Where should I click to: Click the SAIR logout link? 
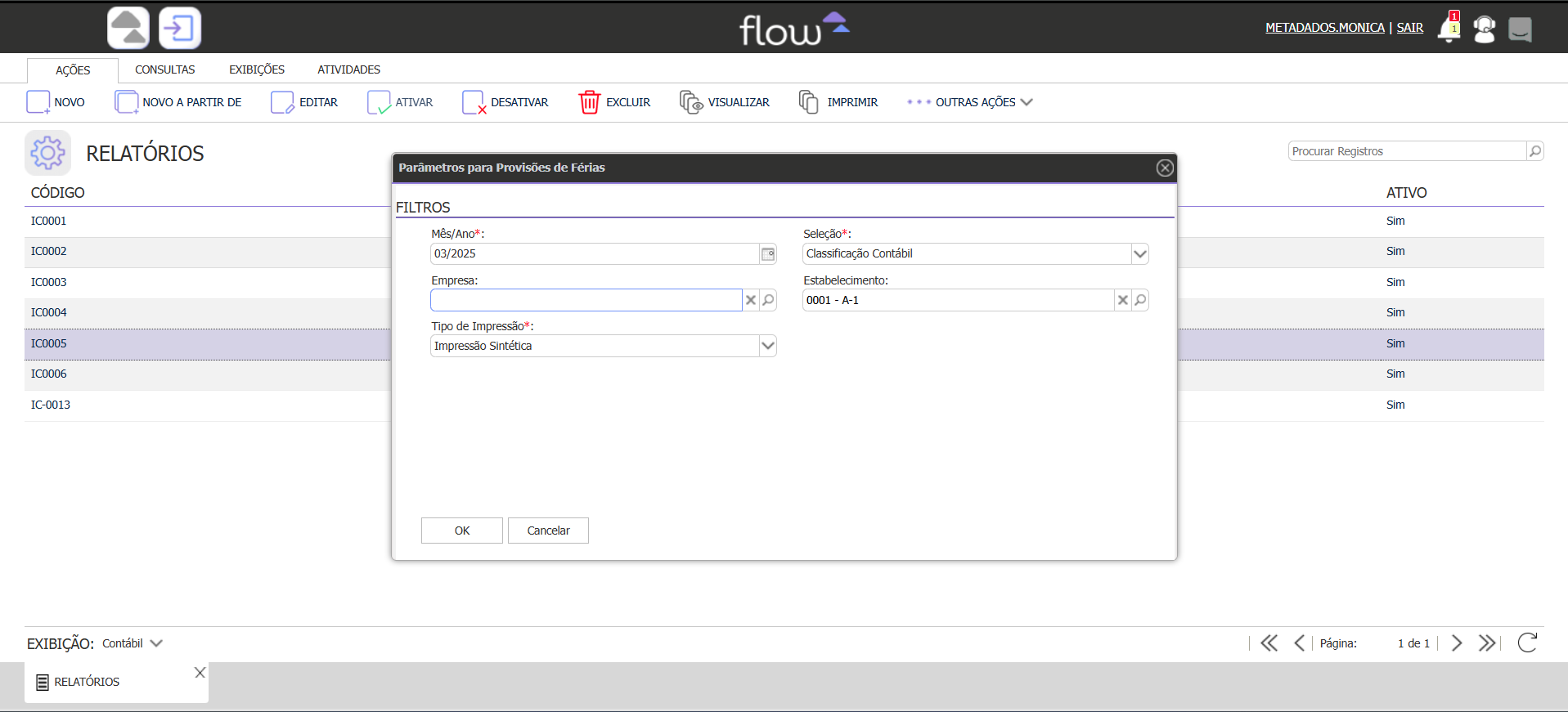(1409, 28)
